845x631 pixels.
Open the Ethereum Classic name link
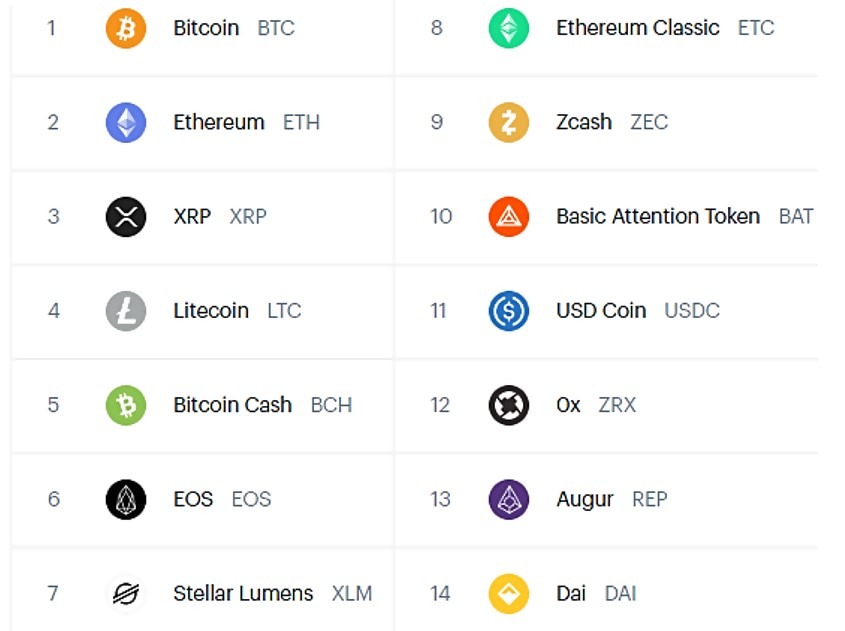click(x=638, y=28)
